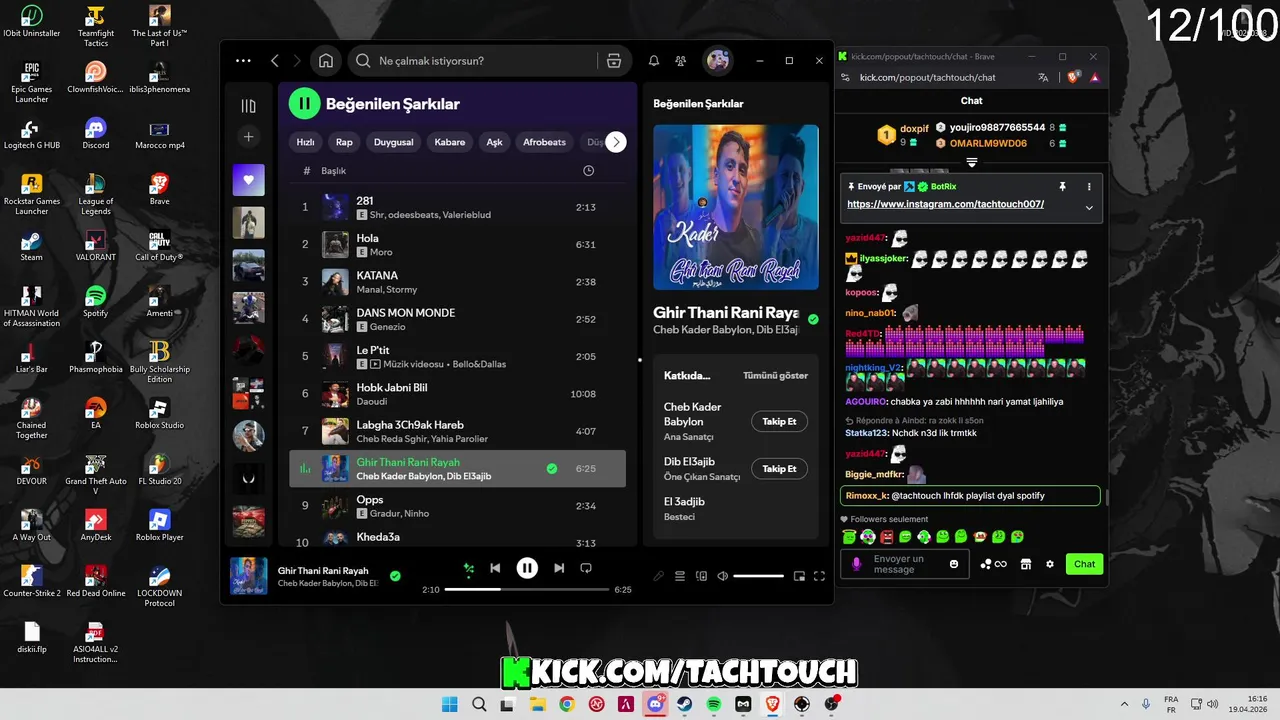Click Tümünü göster in credits section
The image size is (1280, 720).
[x=775, y=376]
